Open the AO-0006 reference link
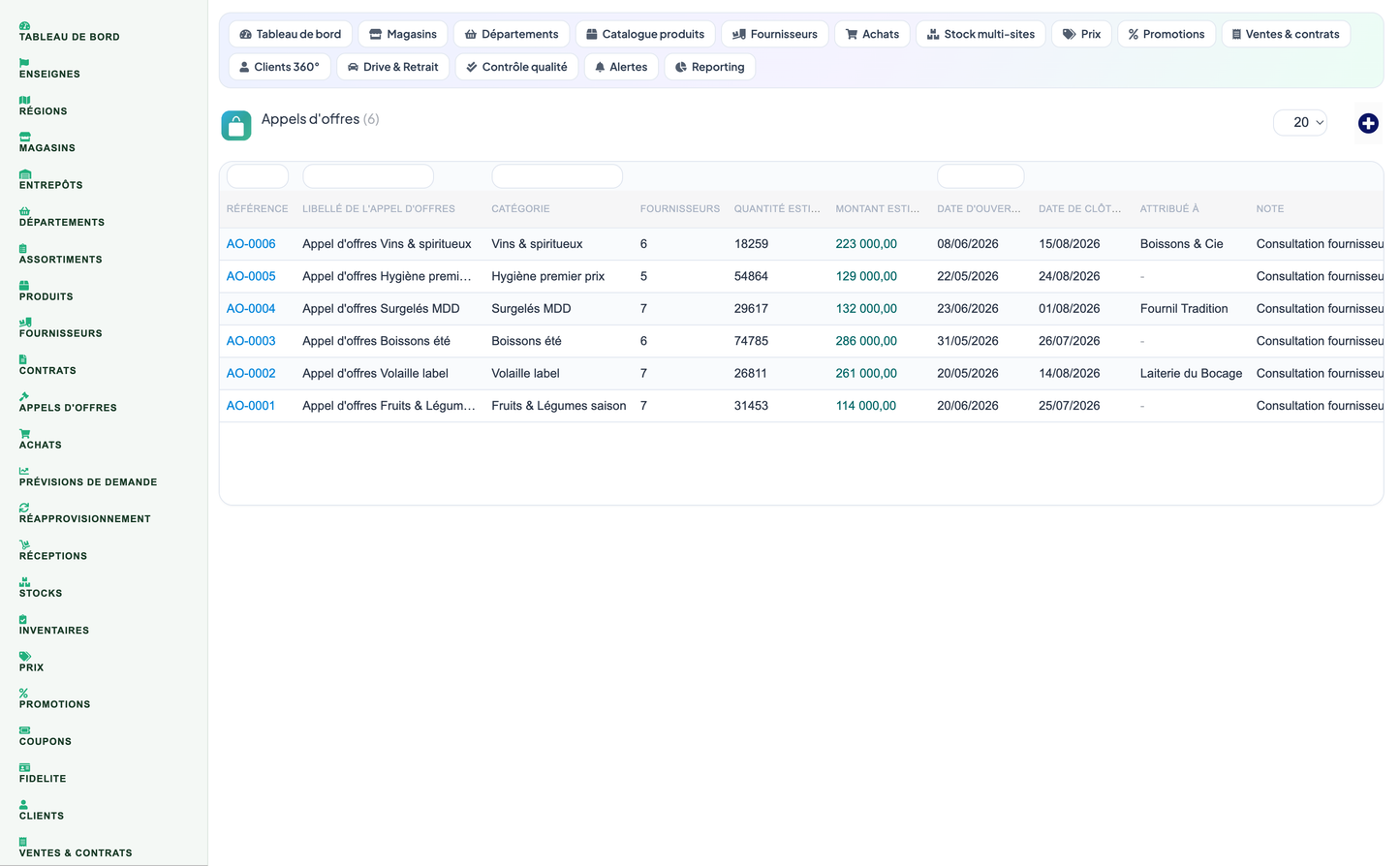 pos(251,244)
